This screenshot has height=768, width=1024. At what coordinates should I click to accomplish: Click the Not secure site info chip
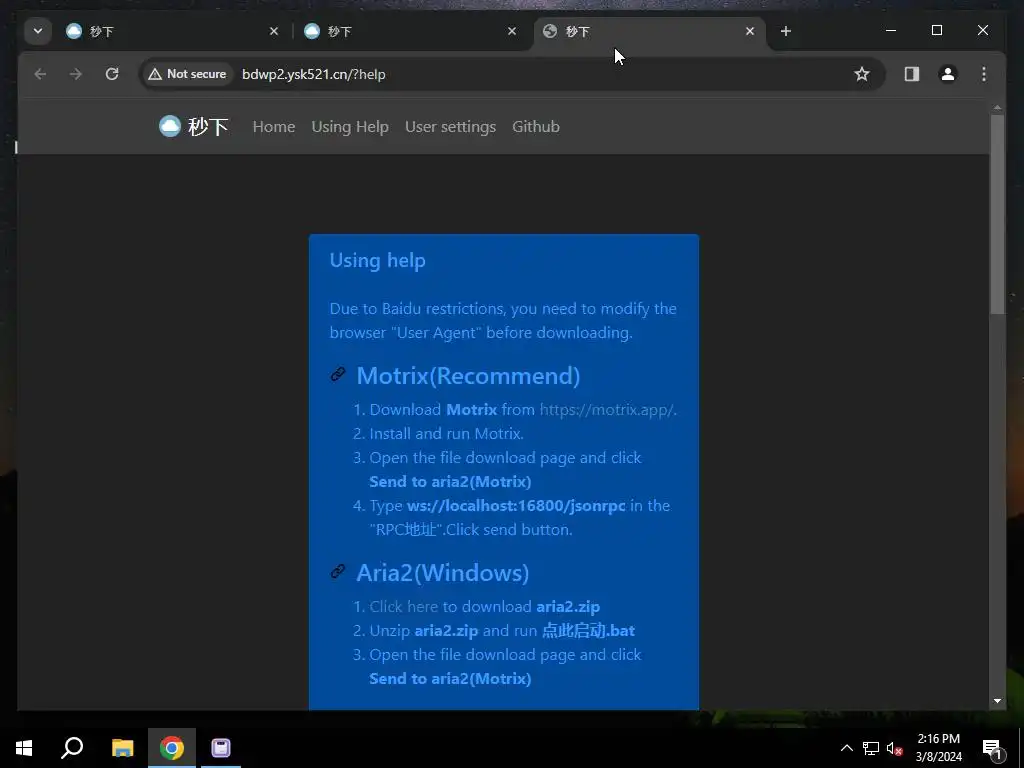click(x=187, y=74)
